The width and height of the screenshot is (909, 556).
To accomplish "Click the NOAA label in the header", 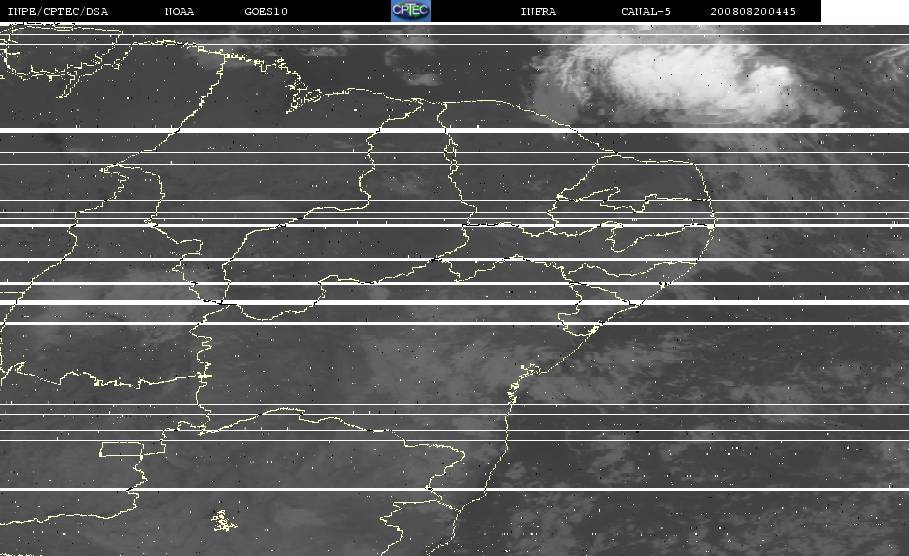I will (179, 11).
